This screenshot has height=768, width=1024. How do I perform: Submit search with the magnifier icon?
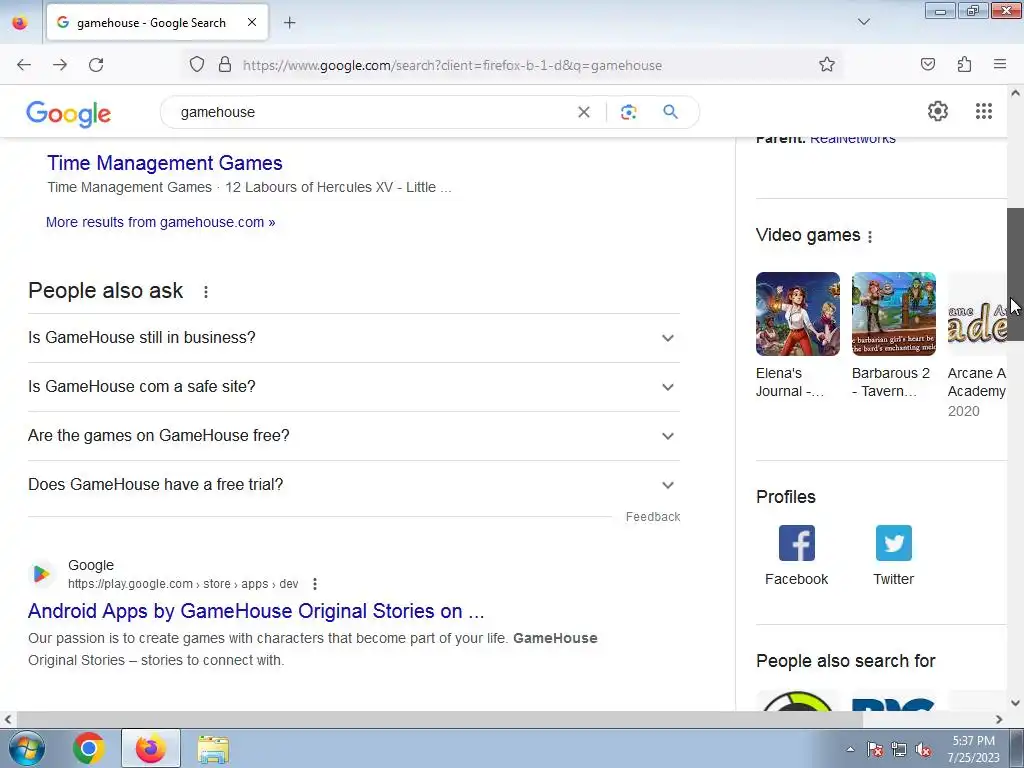point(671,112)
